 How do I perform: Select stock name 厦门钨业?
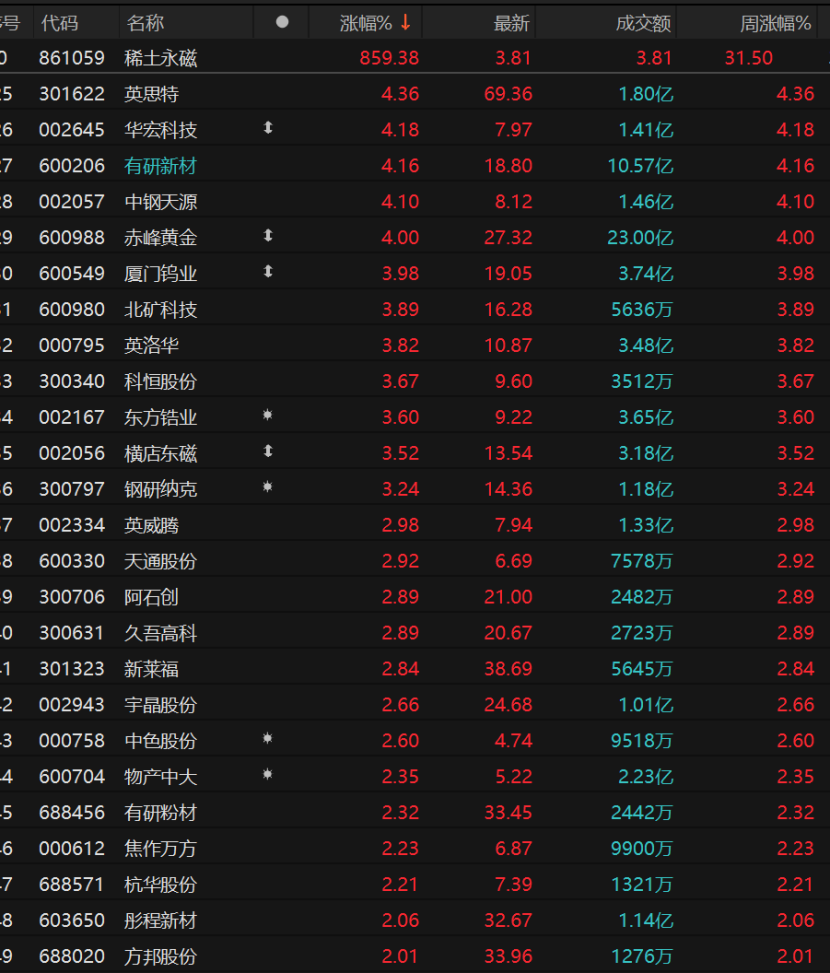pyautogui.click(x=161, y=274)
